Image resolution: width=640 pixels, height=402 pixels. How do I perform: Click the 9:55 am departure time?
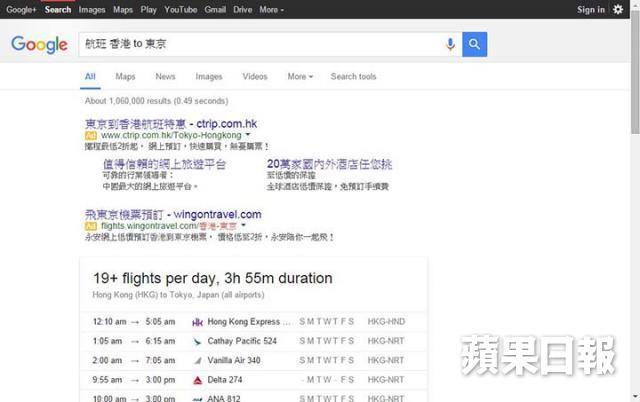pyautogui.click(x=107, y=380)
